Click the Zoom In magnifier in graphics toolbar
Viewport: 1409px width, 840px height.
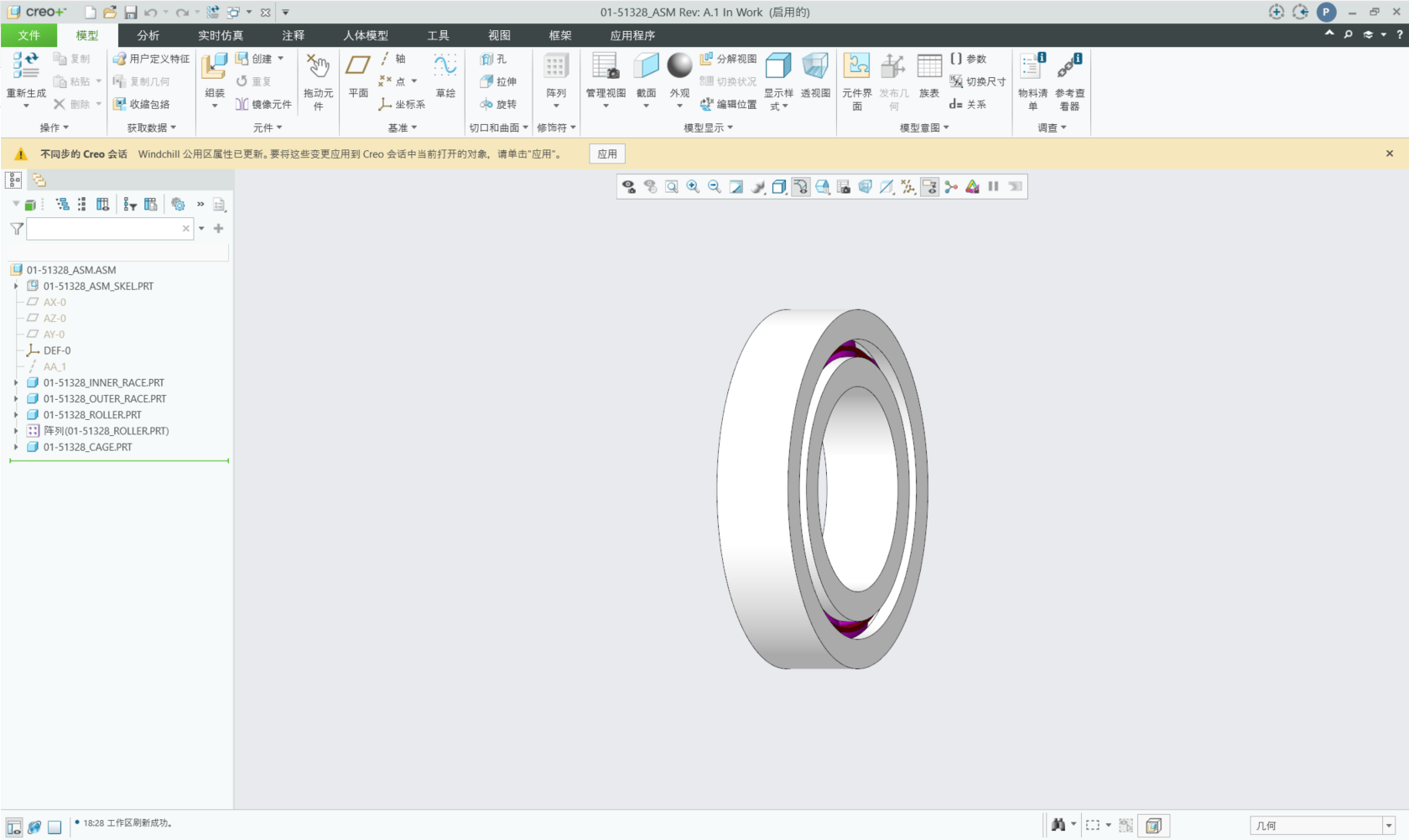pos(693,187)
